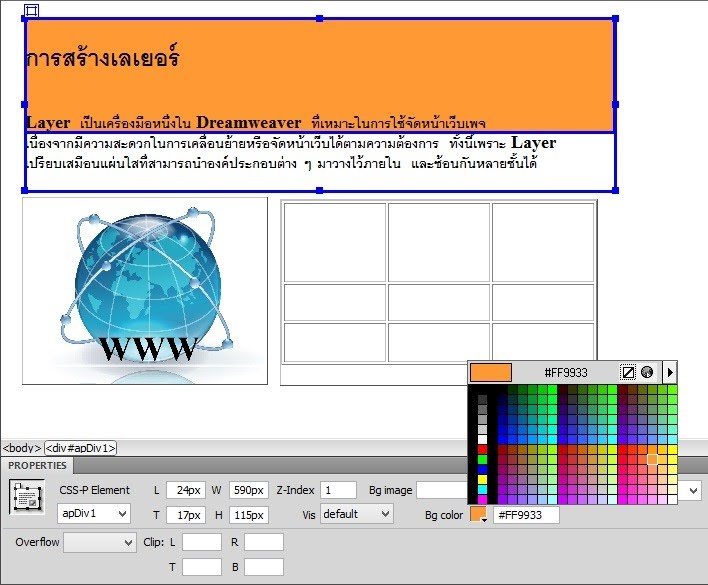Image resolution: width=708 pixels, height=585 pixels.
Task: Click the bottom center resize handle of apDiv1
Action: tap(320, 190)
